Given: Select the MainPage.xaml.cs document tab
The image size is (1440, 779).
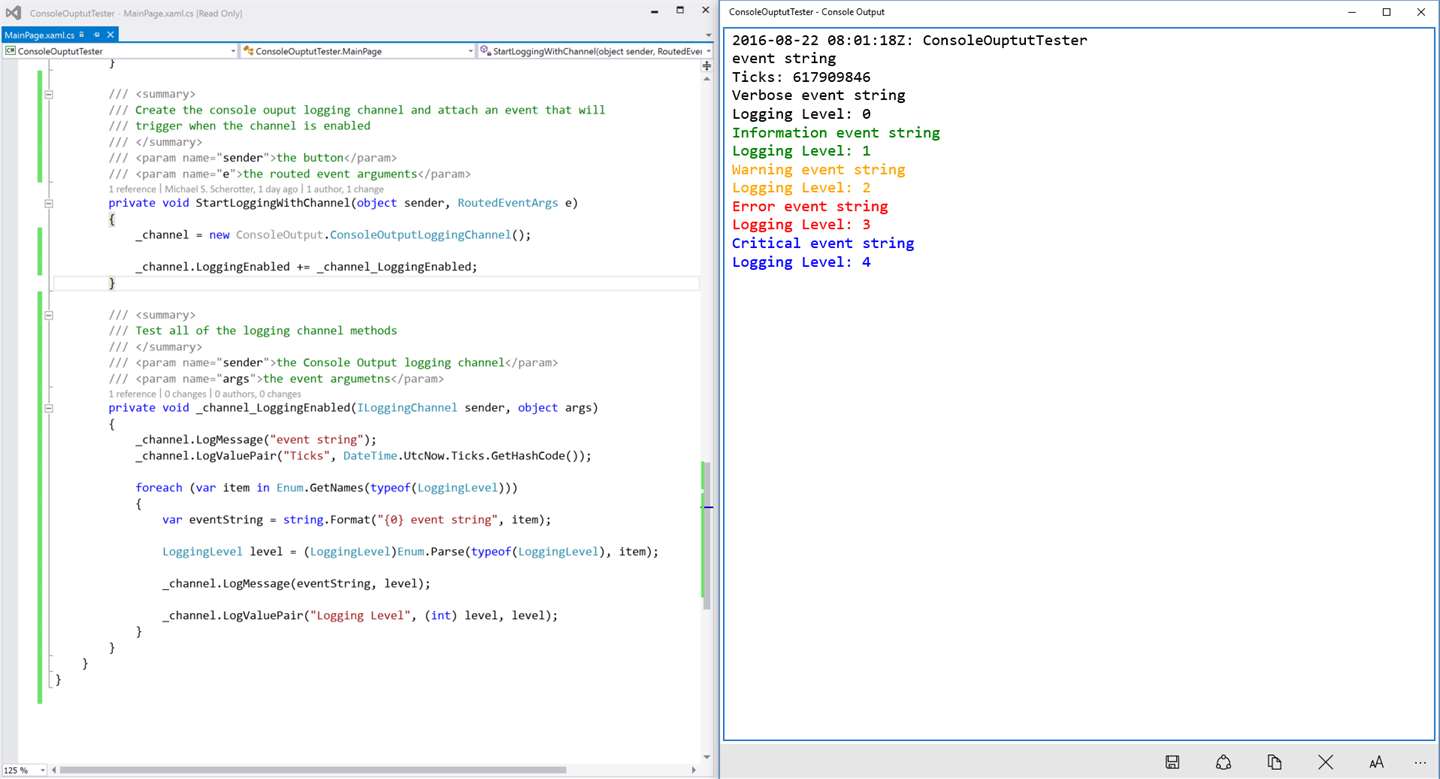Looking at the screenshot, I should [39, 34].
